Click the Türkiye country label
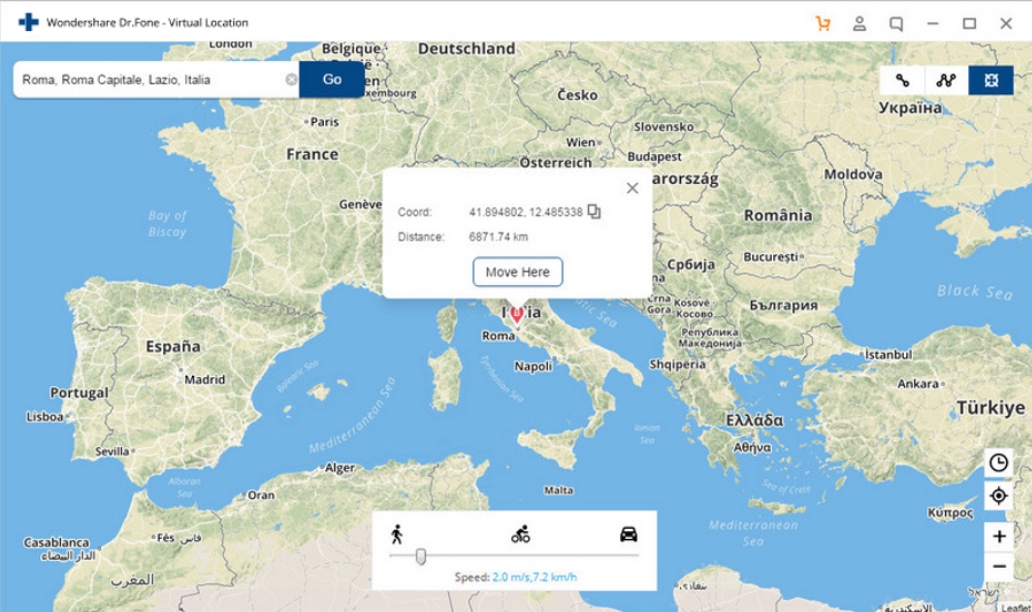 coord(991,408)
